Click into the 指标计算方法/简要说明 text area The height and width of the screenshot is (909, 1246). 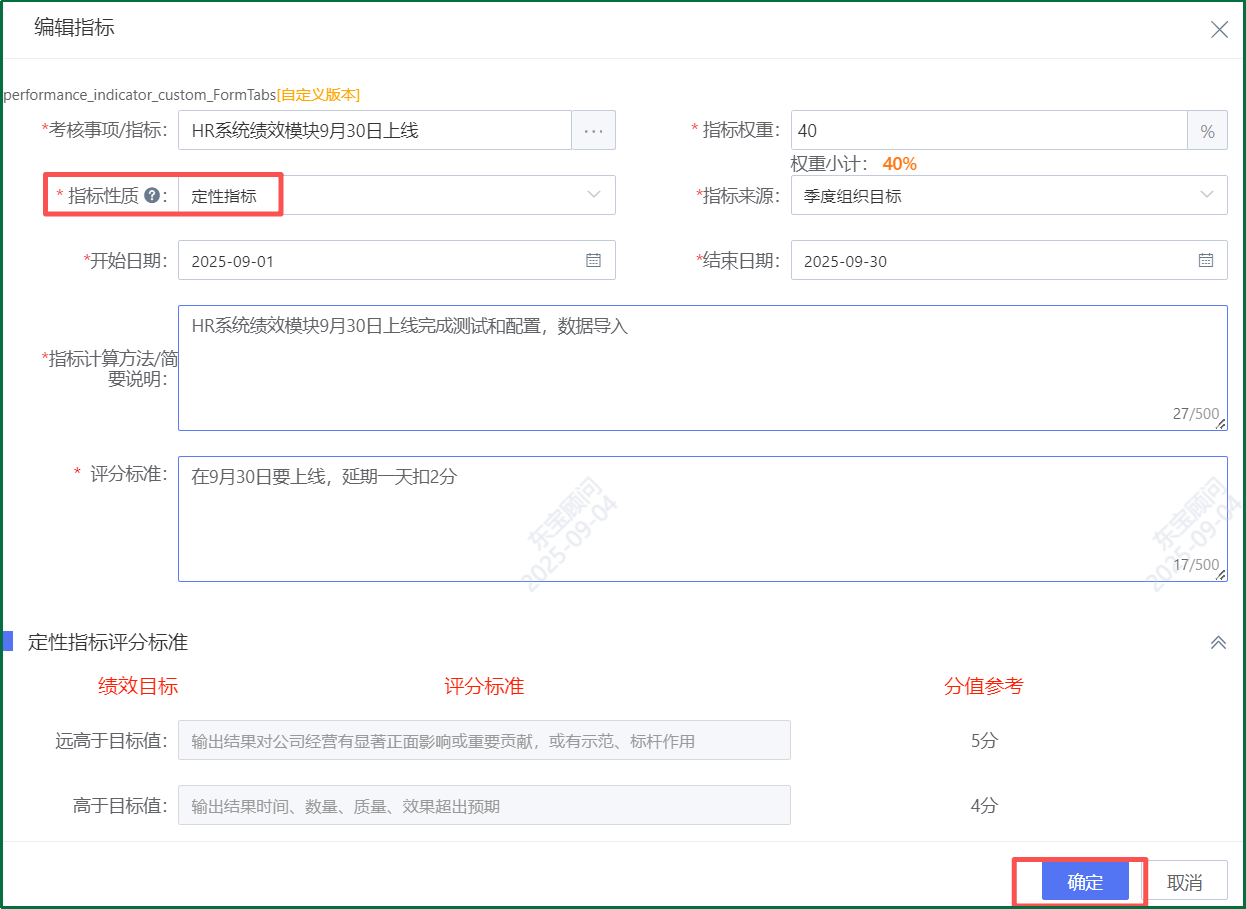702,368
